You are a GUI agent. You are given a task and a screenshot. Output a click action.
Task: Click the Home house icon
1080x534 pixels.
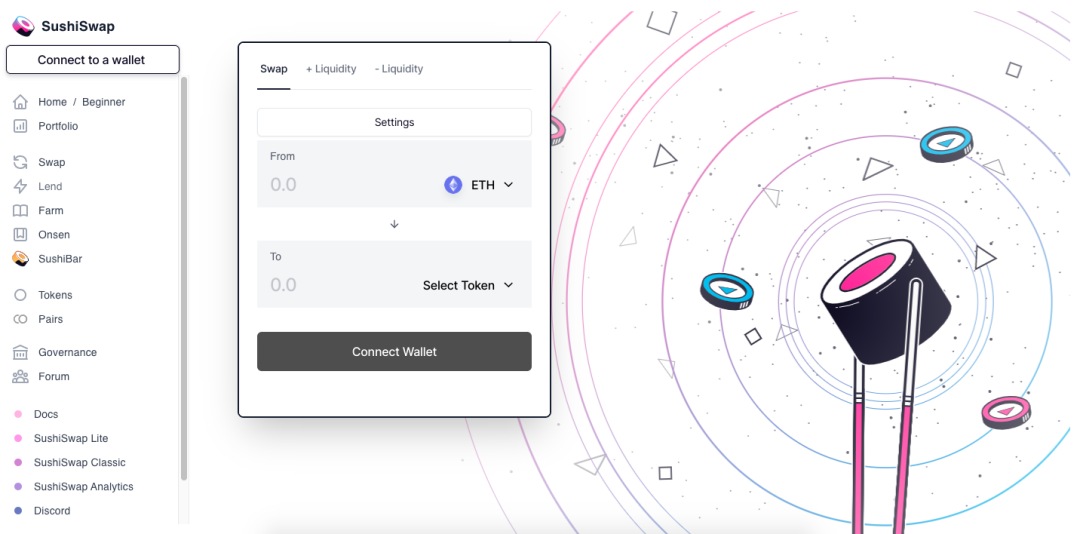tap(21, 102)
